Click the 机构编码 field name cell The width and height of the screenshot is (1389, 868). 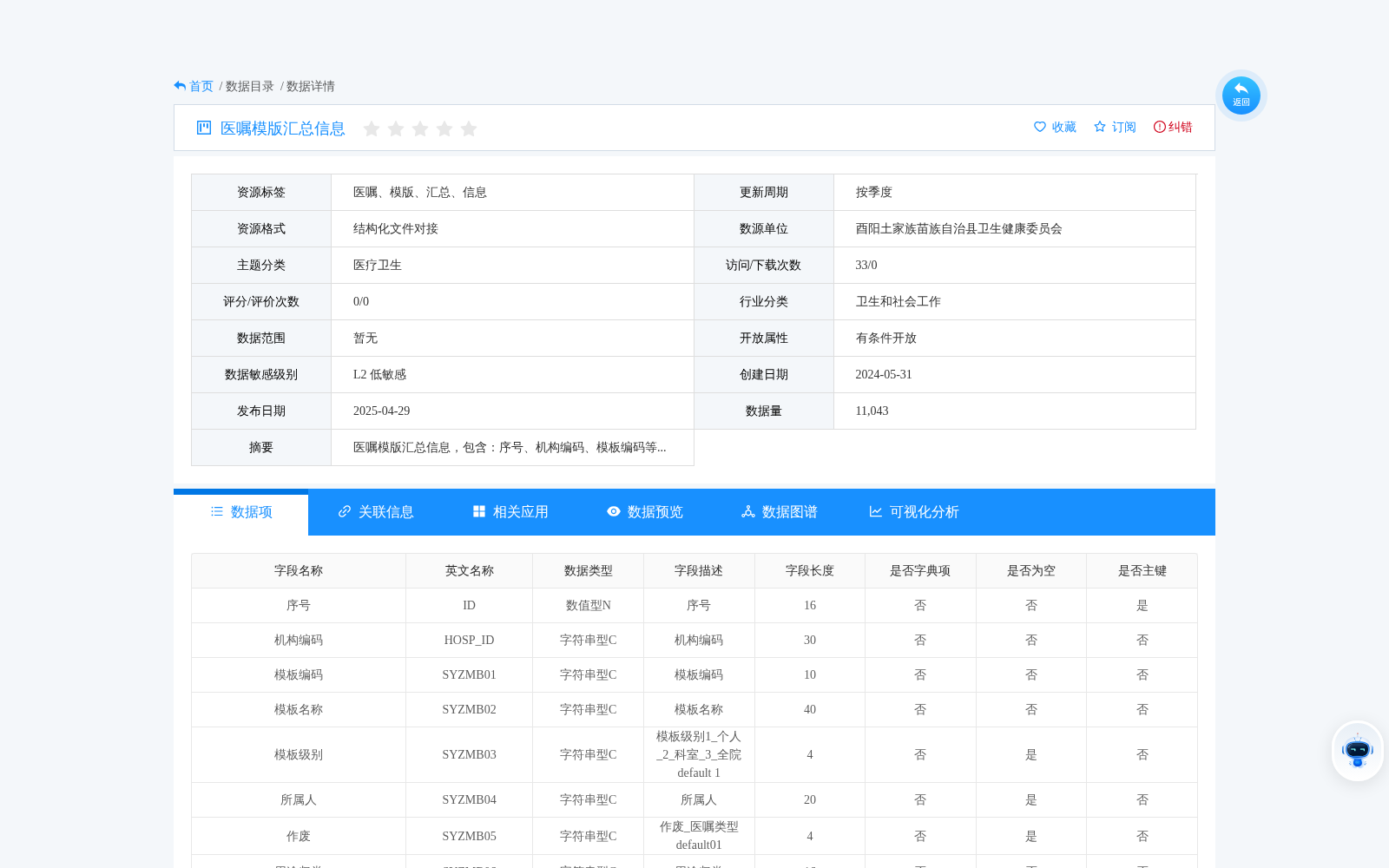coord(299,640)
